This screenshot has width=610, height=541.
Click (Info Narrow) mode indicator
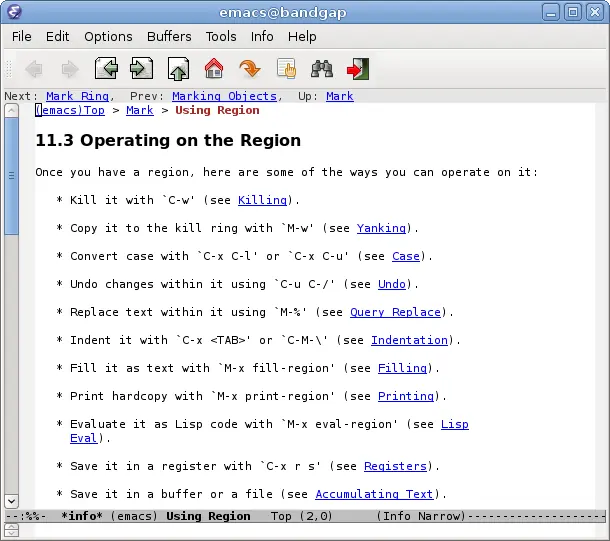pyautogui.click(x=421, y=516)
